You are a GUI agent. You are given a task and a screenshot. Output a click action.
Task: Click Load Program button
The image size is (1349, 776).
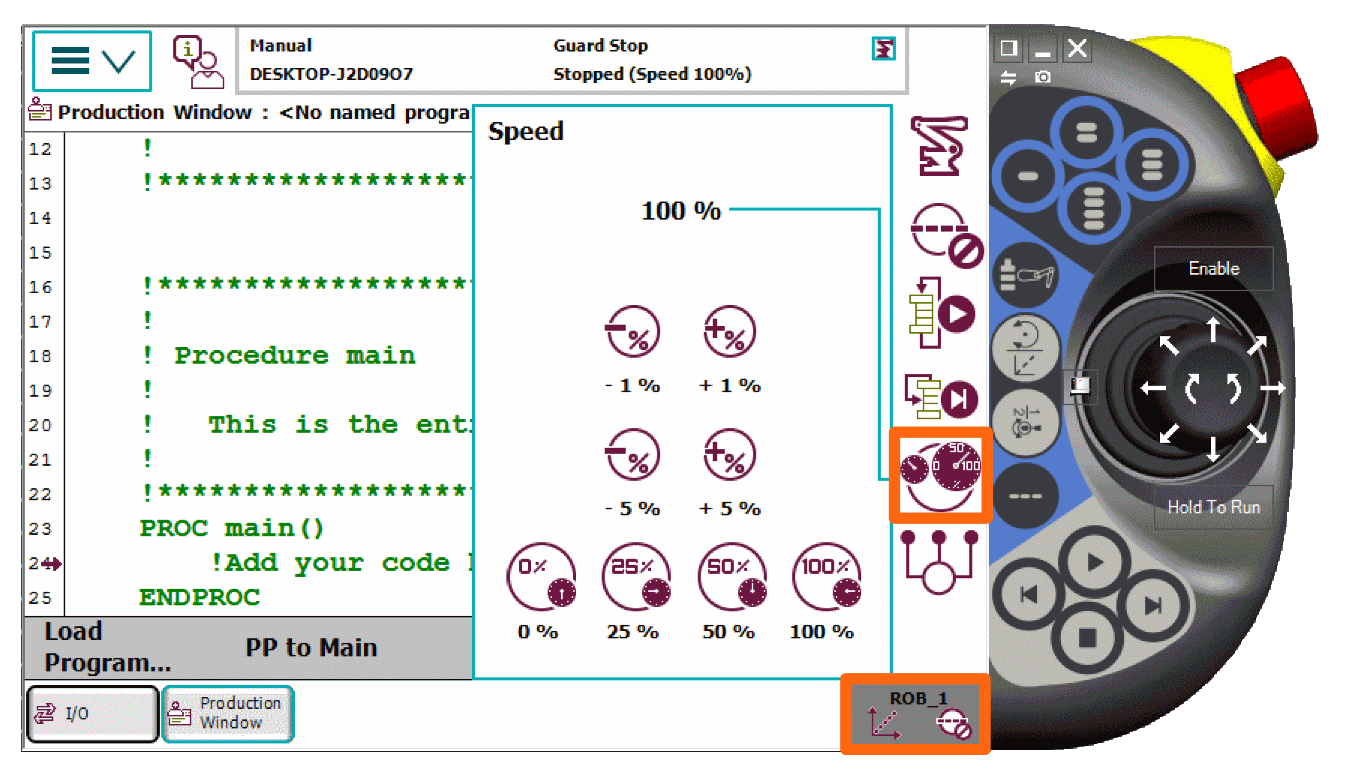(x=107, y=647)
